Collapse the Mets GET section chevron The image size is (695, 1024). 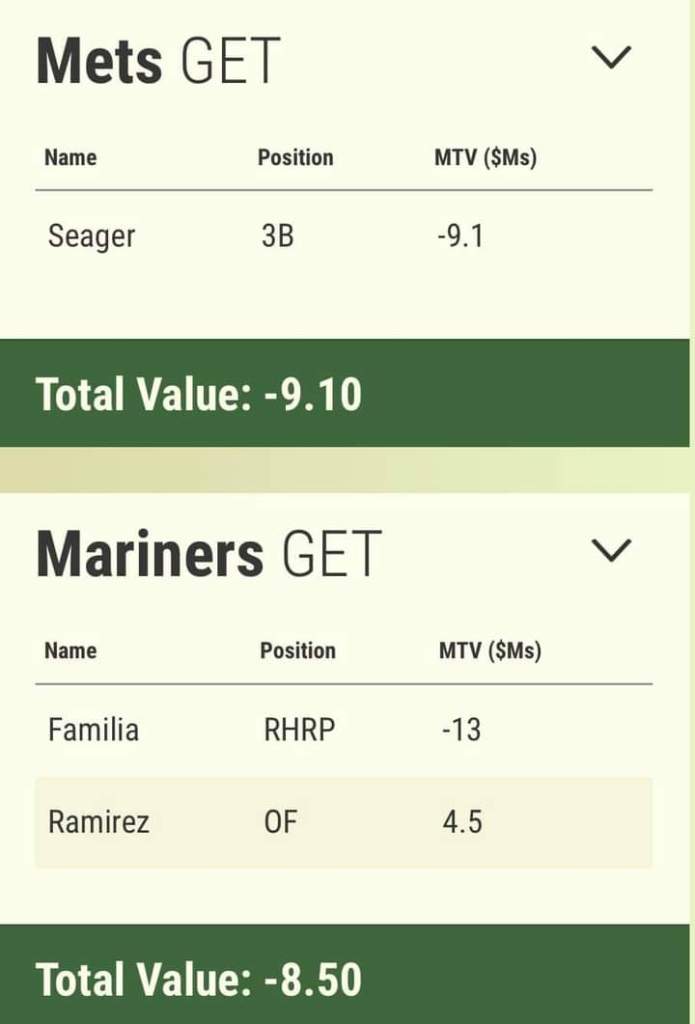point(612,58)
